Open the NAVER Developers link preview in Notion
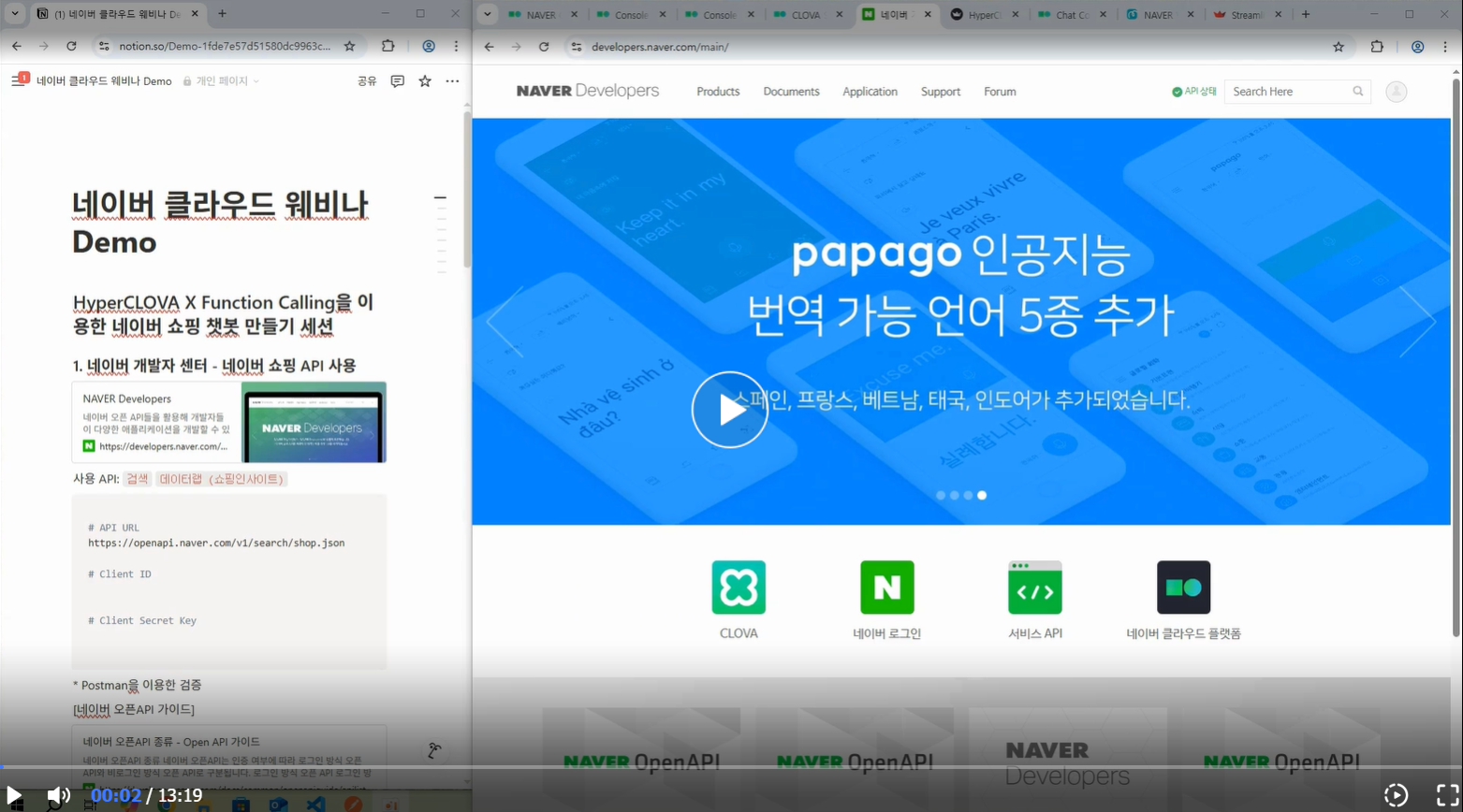This screenshot has height=812, width=1463. point(229,422)
